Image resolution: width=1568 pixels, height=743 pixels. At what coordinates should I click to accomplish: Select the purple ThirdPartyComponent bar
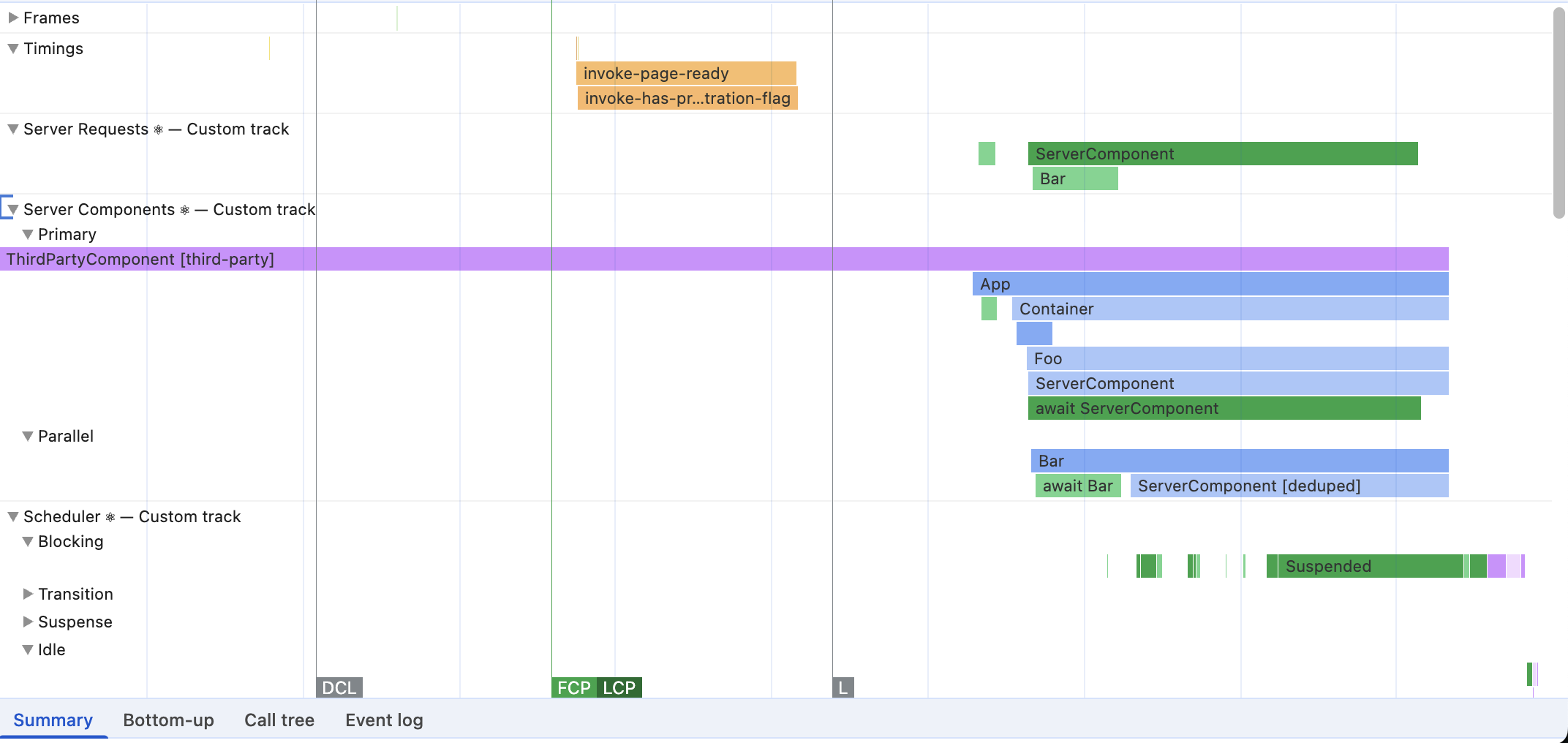point(724,259)
